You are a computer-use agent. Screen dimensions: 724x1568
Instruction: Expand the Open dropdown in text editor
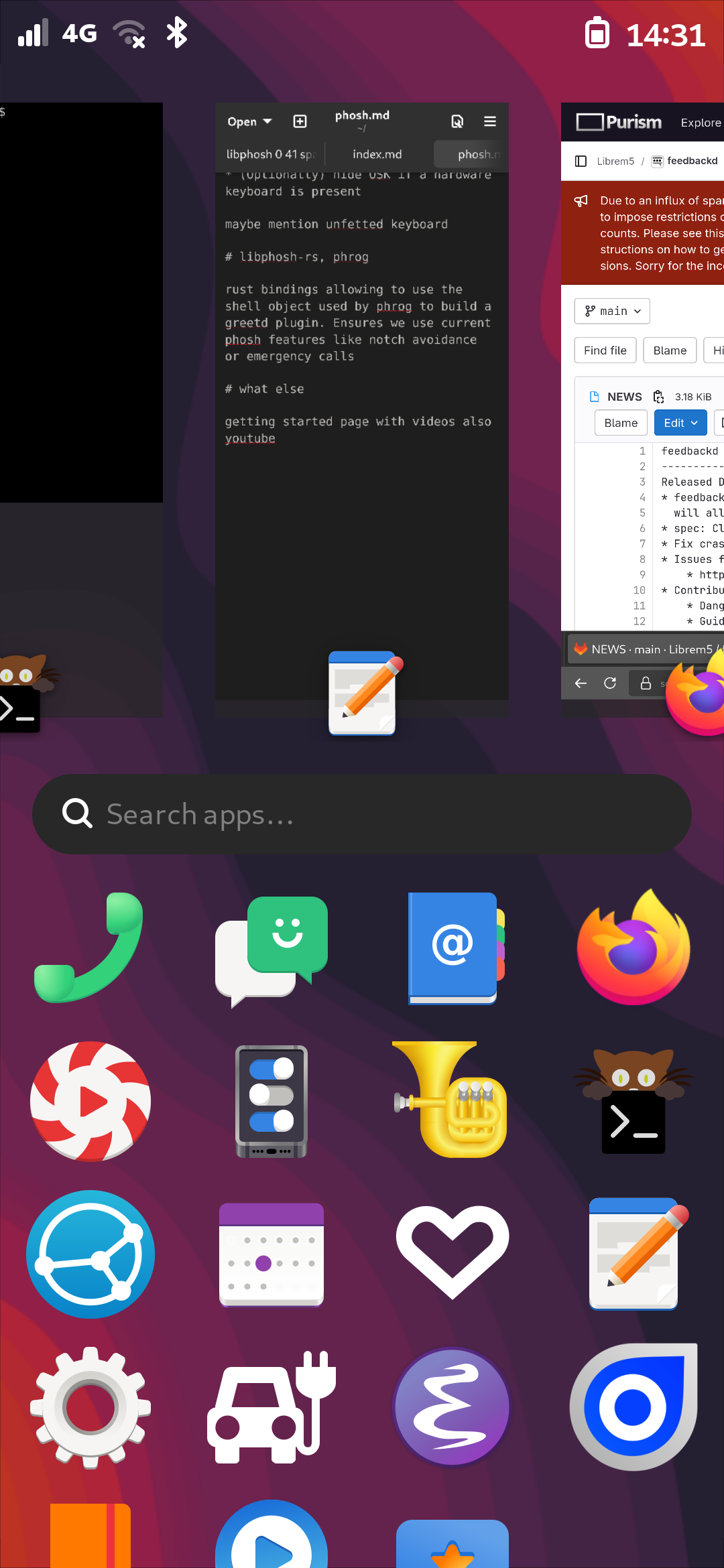coord(249,121)
